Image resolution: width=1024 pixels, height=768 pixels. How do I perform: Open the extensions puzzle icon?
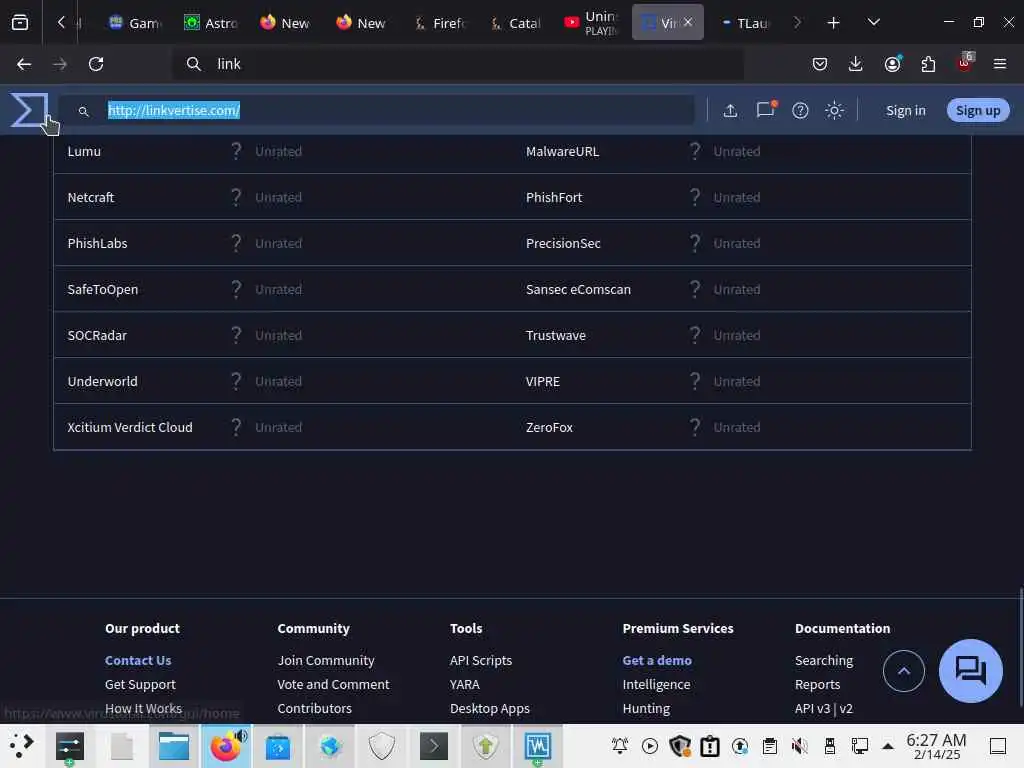928,64
